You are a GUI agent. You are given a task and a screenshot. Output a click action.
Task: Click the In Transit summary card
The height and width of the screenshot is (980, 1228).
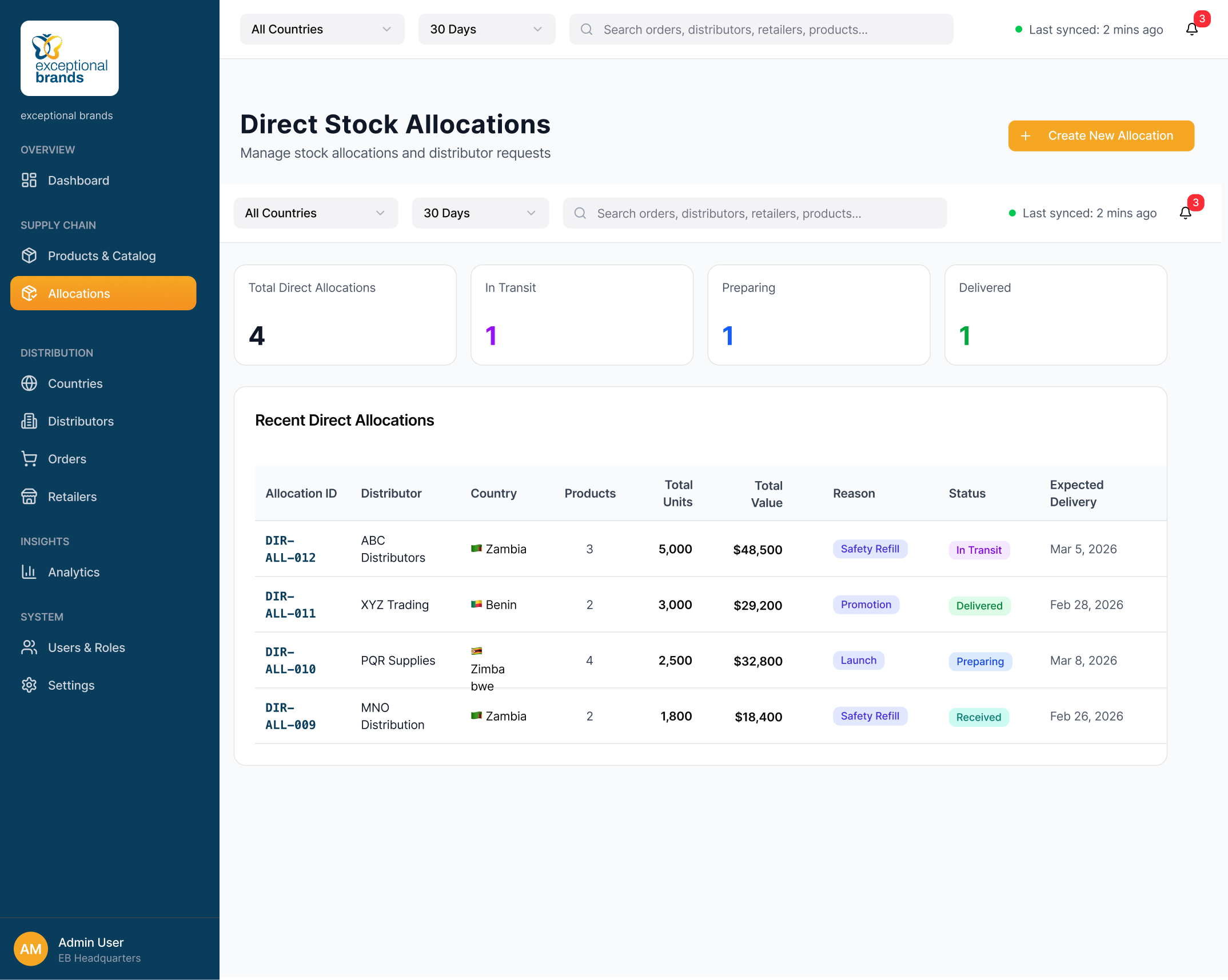coord(582,315)
